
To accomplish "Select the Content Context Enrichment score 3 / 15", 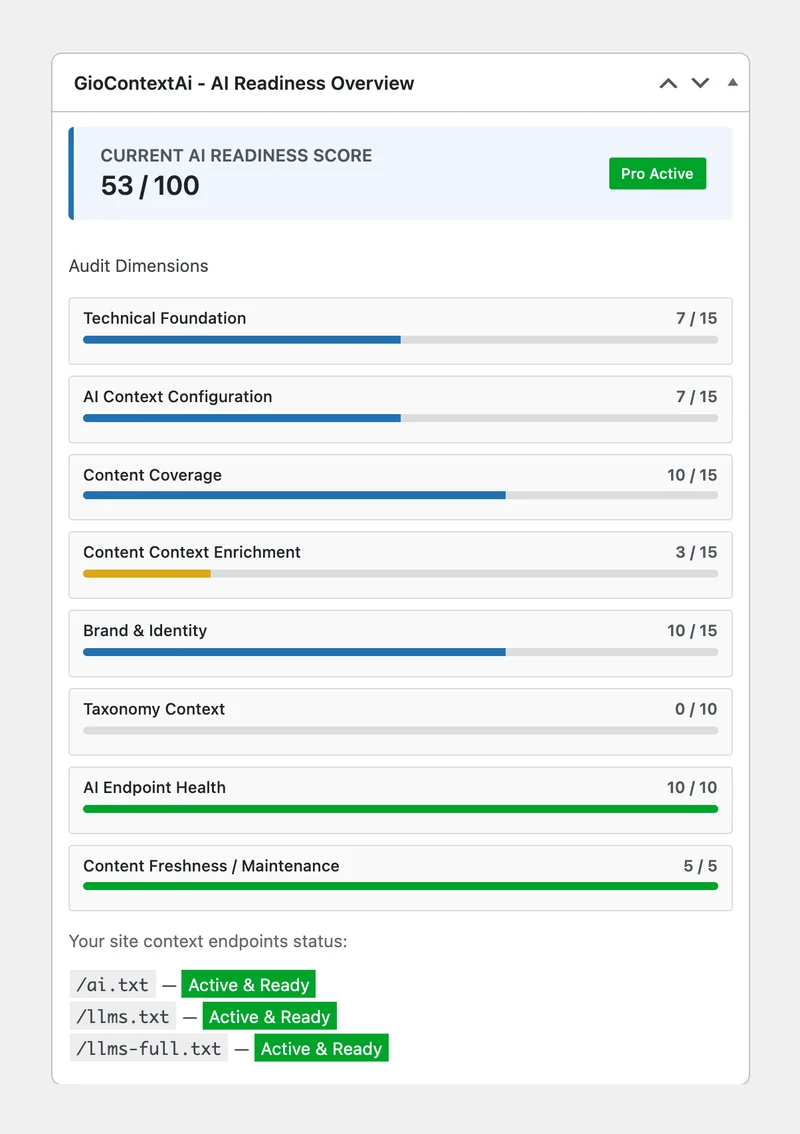I will [696, 552].
